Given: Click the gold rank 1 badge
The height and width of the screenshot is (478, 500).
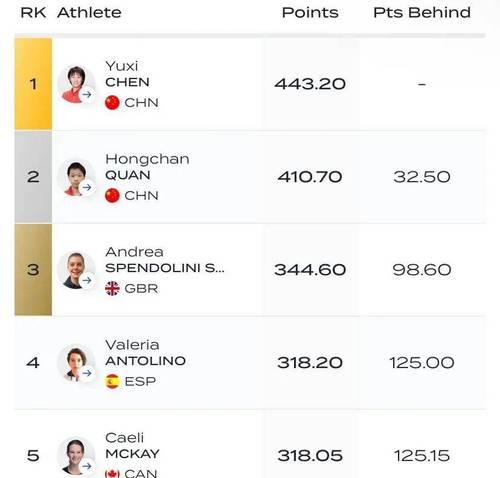Looking at the screenshot, I should point(33,84).
